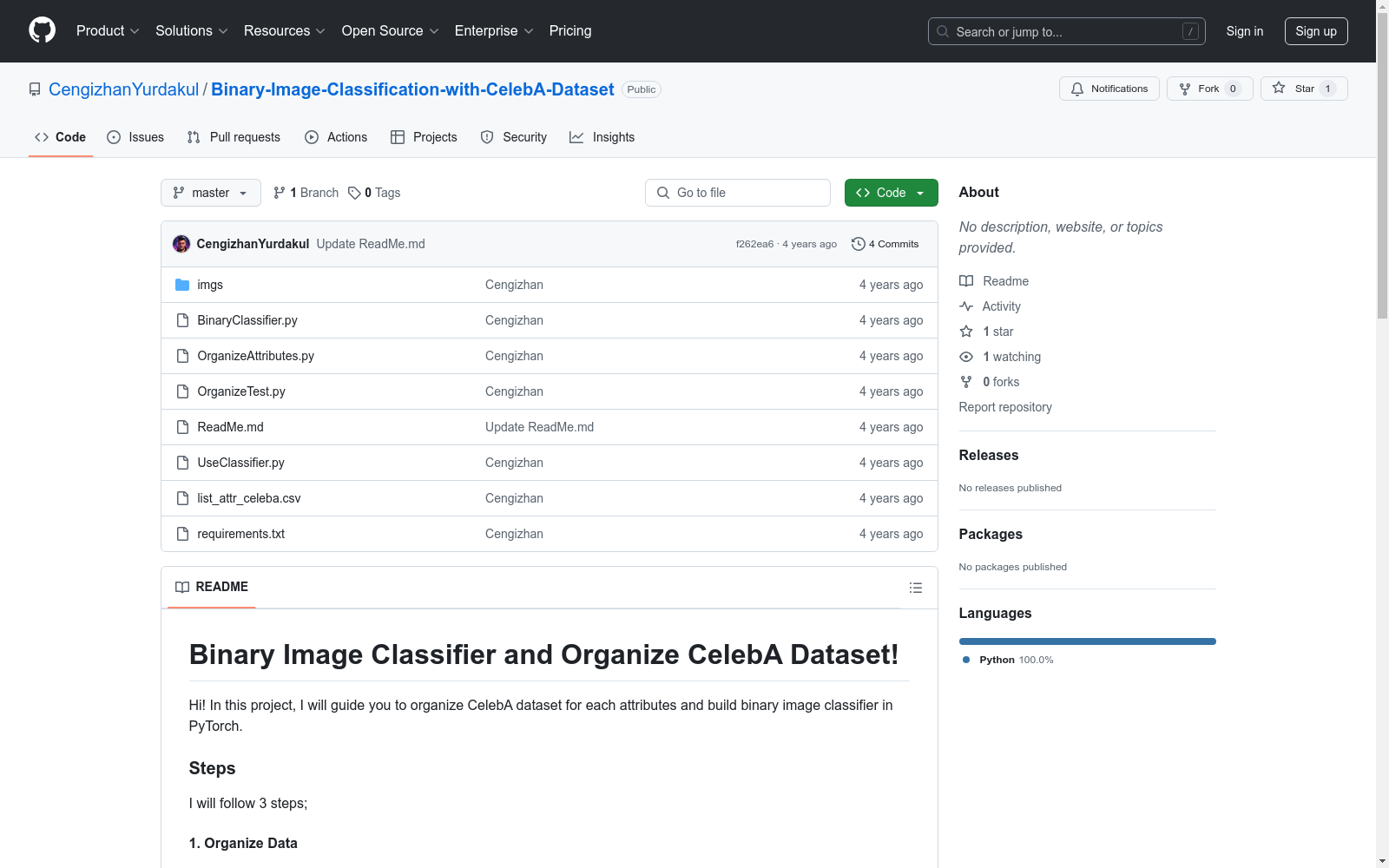Click the repository icon beside CengizhanYurdakul
Viewport: 1389px width, 868px height.
pyautogui.click(x=35, y=89)
